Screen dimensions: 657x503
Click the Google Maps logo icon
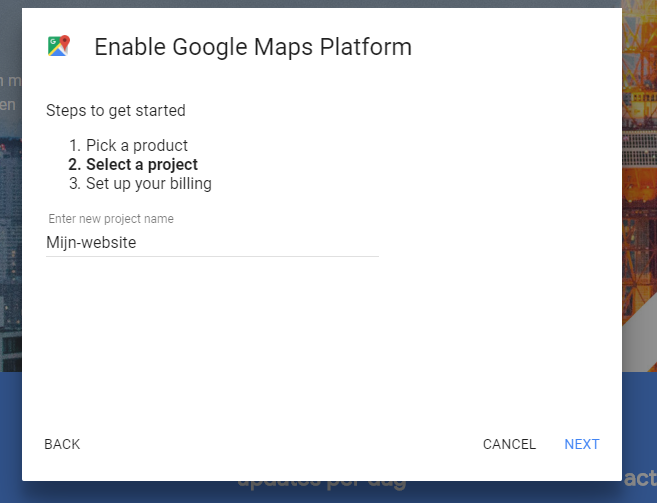click(x=59, y=46)
